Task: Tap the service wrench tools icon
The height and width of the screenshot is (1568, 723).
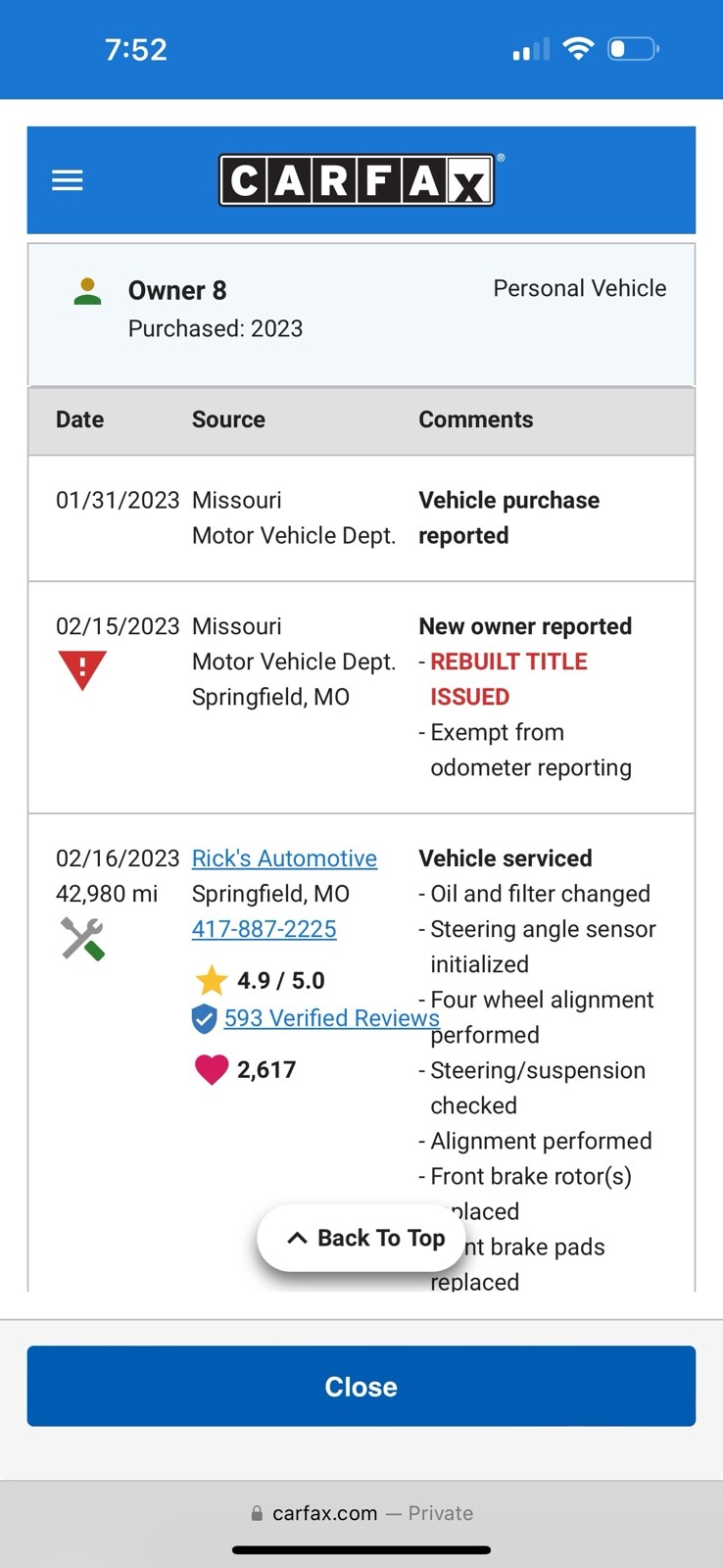Action: (82, 939)
